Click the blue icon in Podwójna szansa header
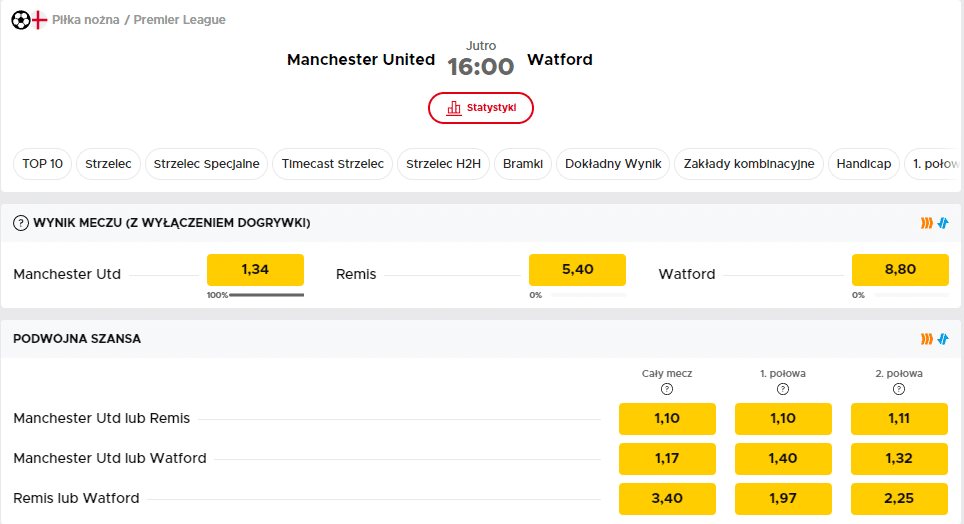This screenshot has height=524, width=964. tap(942, 339)
